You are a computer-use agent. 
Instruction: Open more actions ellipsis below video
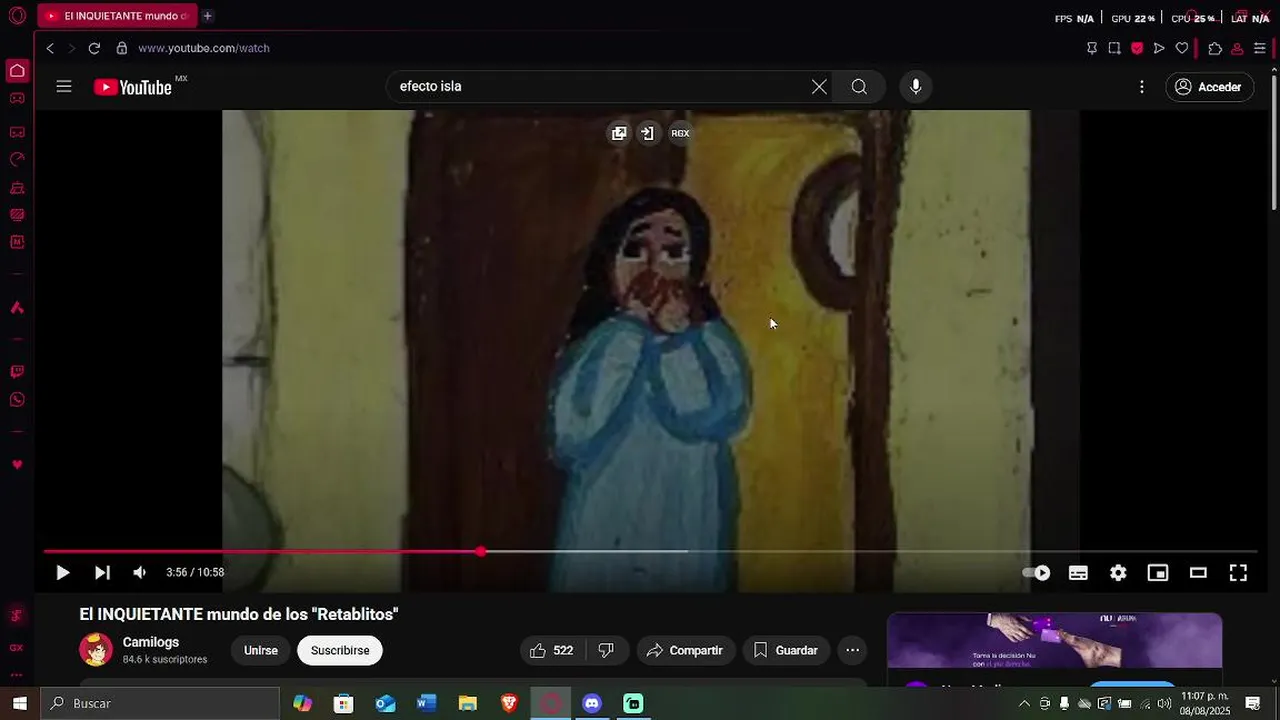click(853, 651)
